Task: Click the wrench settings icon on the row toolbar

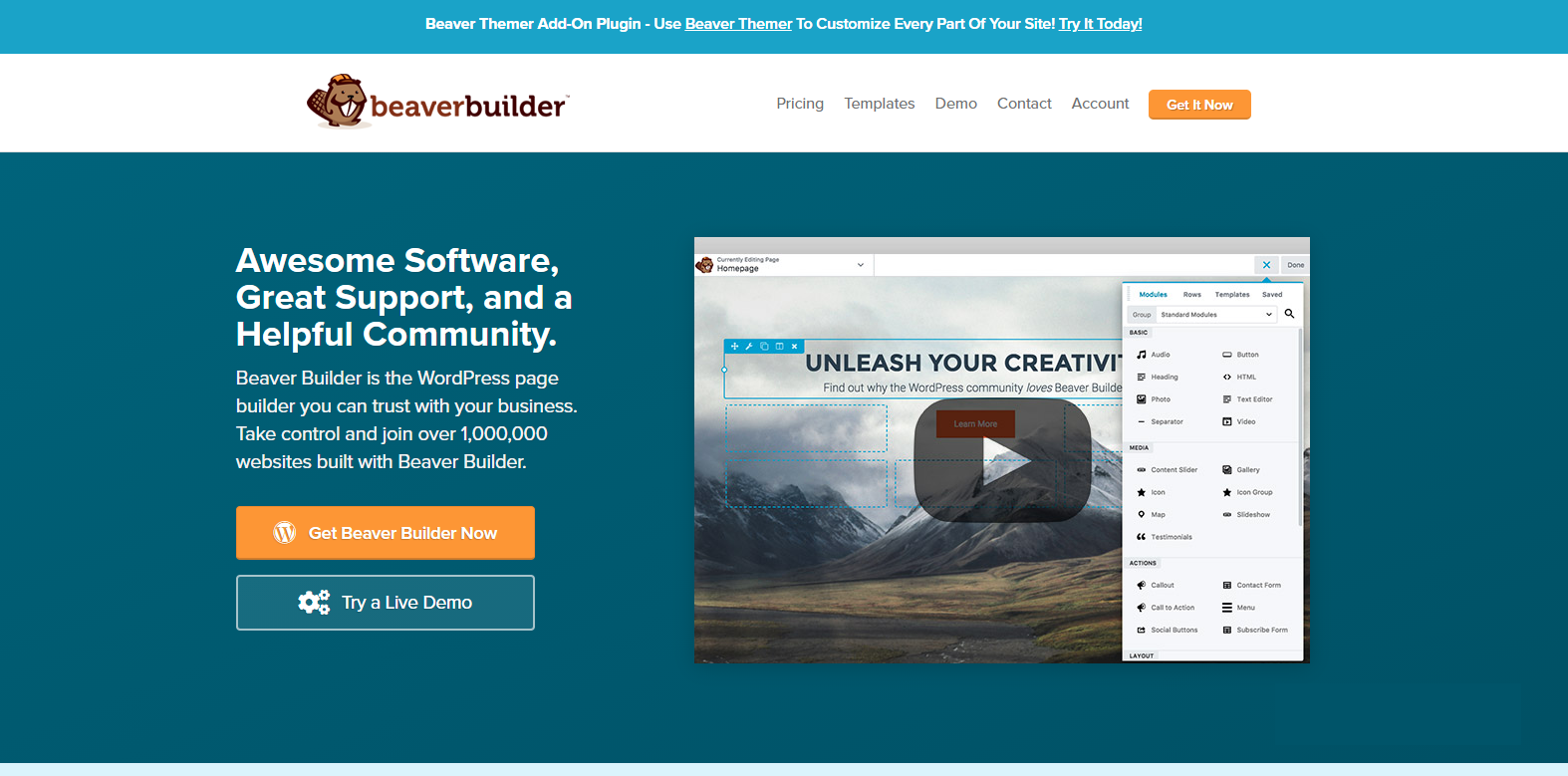Action: (749, 347)
